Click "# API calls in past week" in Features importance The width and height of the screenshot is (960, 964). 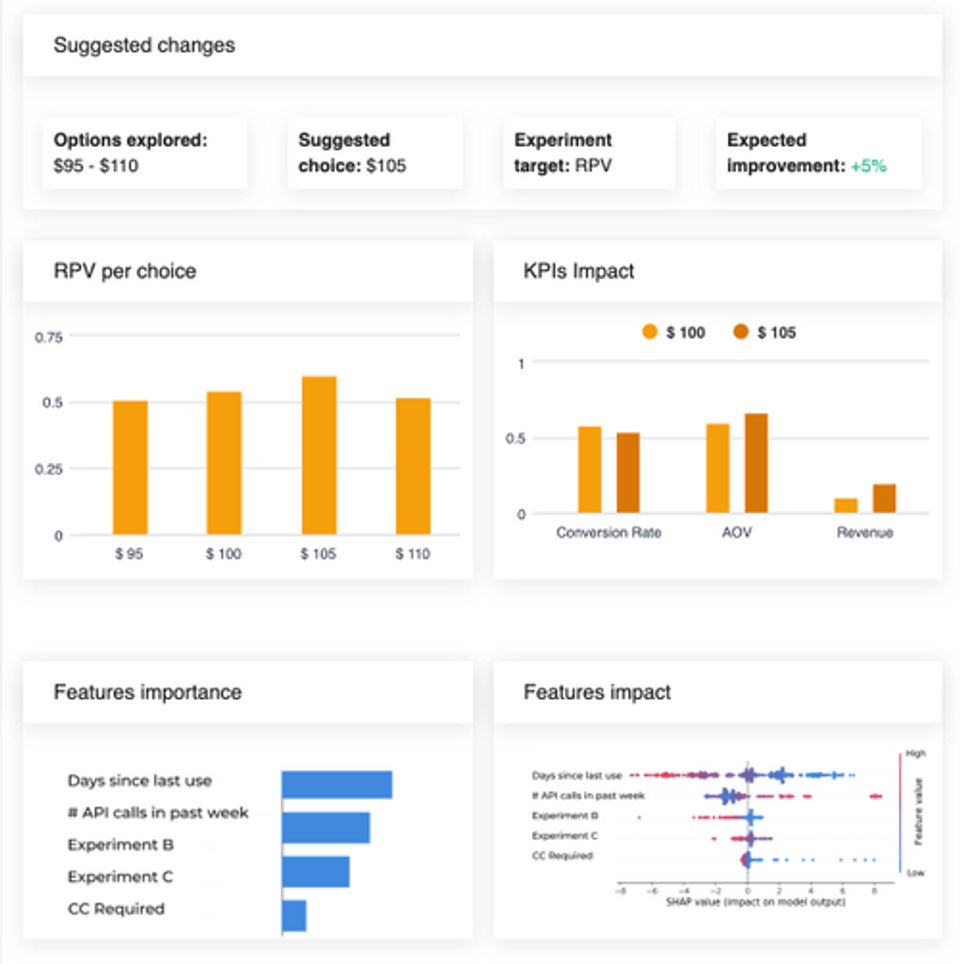coord(158,813)
